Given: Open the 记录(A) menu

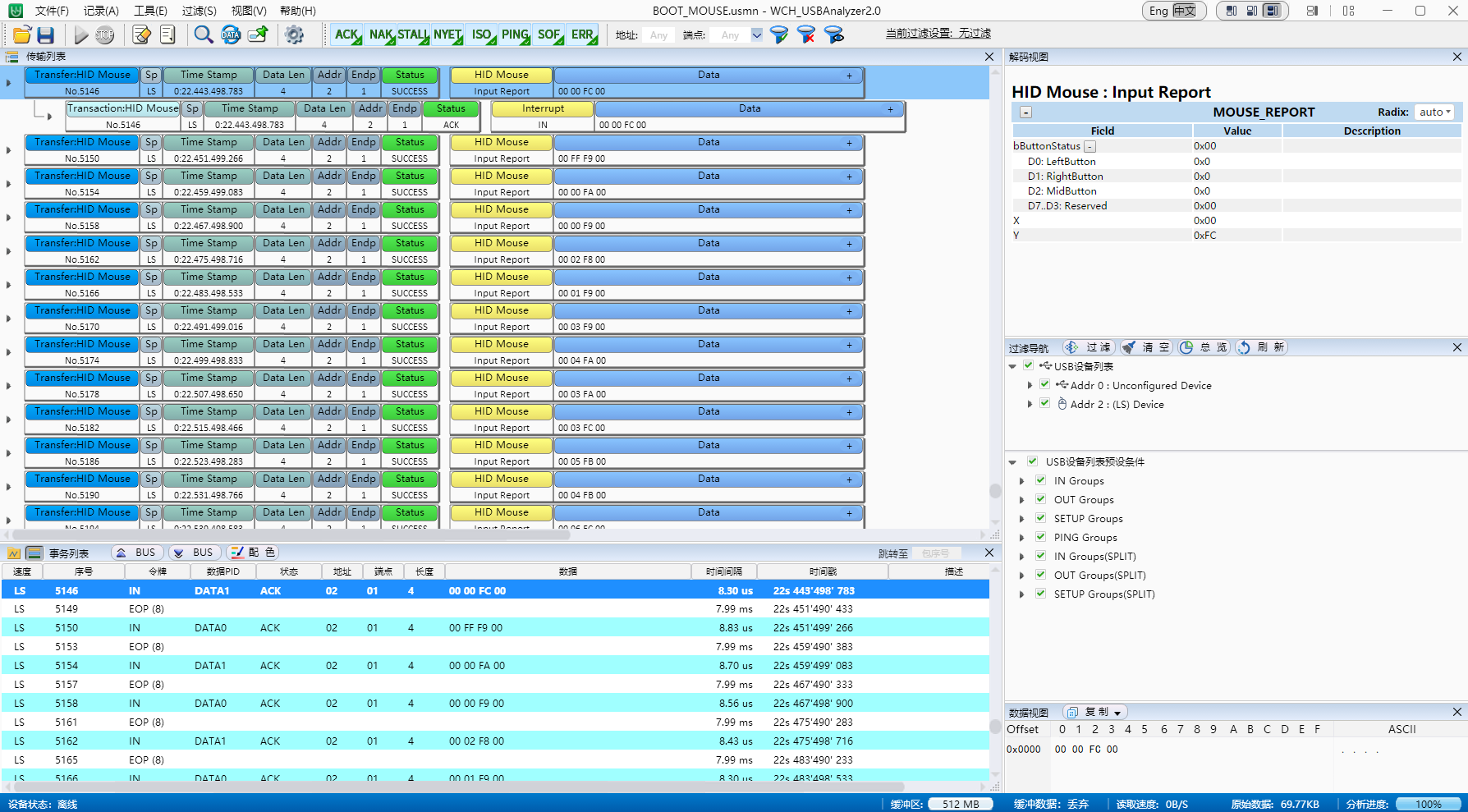Looking at the screenshot, I should (101, 11).
